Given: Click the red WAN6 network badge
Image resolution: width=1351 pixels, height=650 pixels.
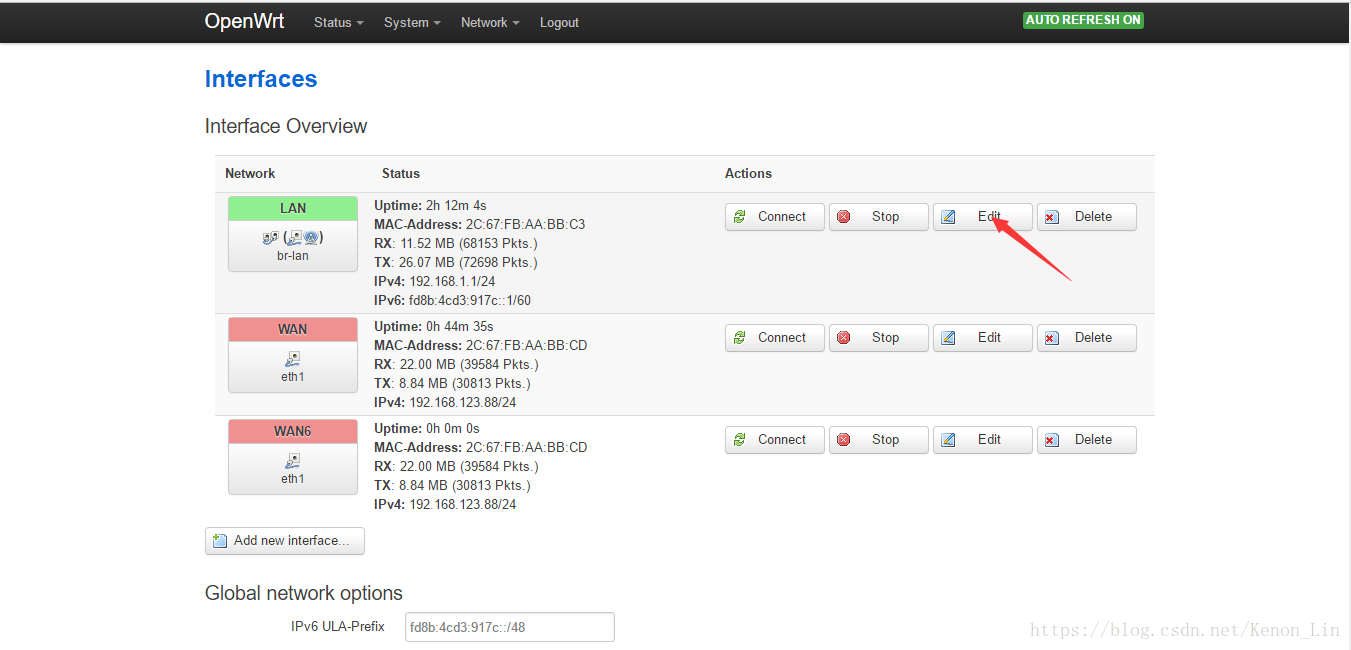Looking at the screenshot, I should click(x=293, y=431).
